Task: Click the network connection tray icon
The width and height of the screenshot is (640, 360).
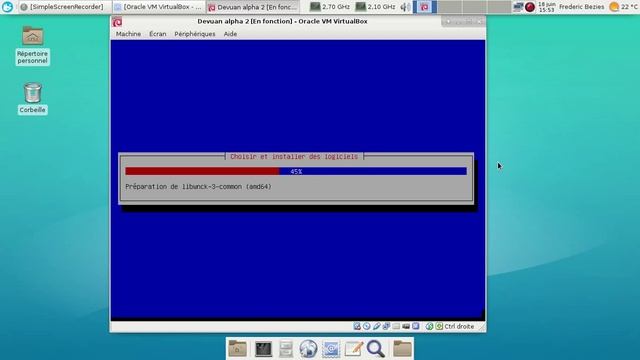Action: (x=518, y=7)
